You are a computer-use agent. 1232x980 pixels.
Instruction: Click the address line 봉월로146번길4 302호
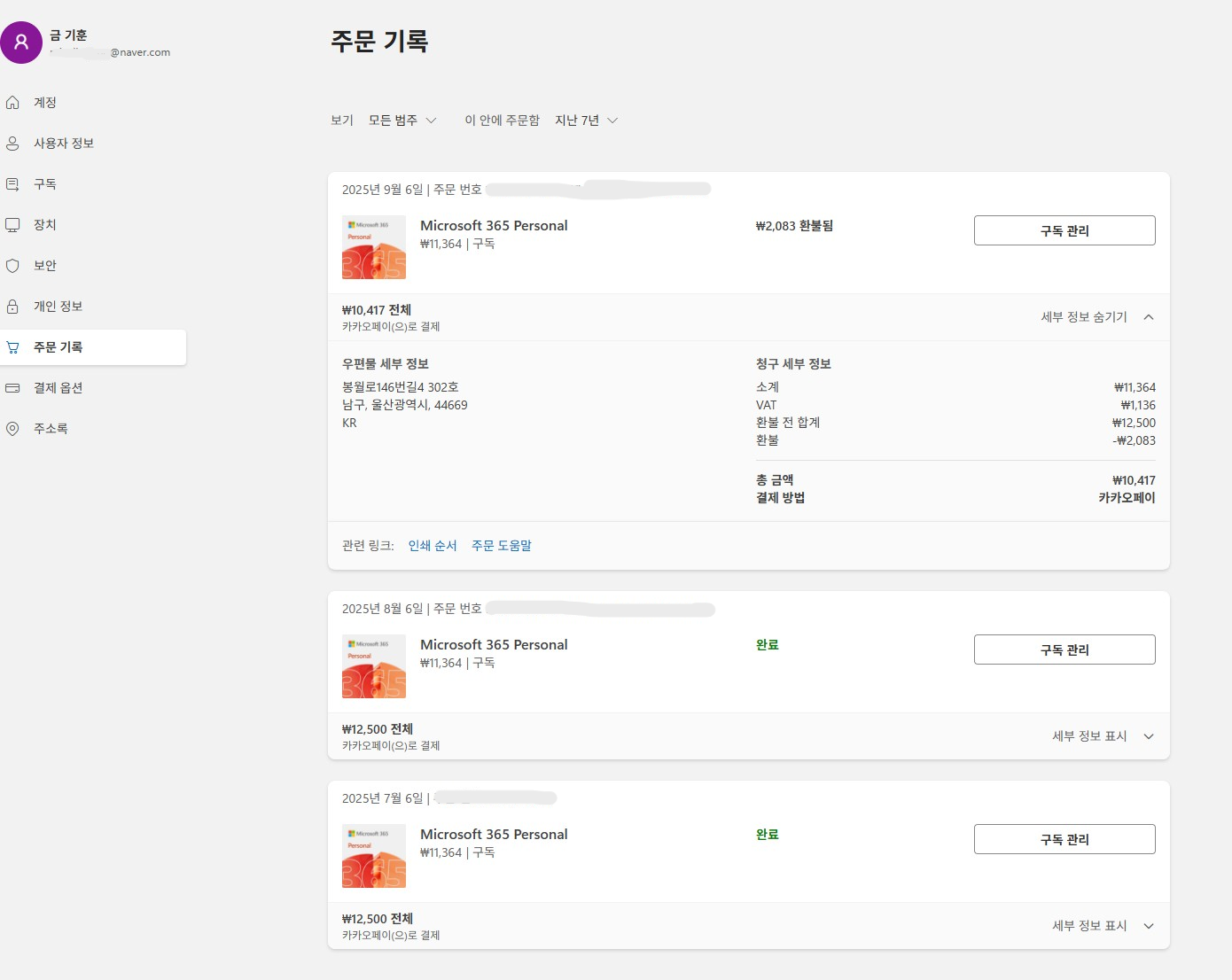click(x=401, y=387)
